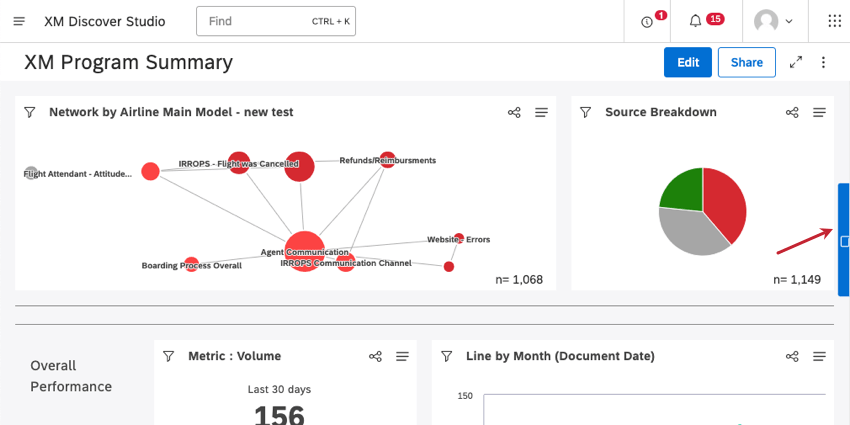
Task: Share the Network by Airline widget
Action: click(514, 112)
